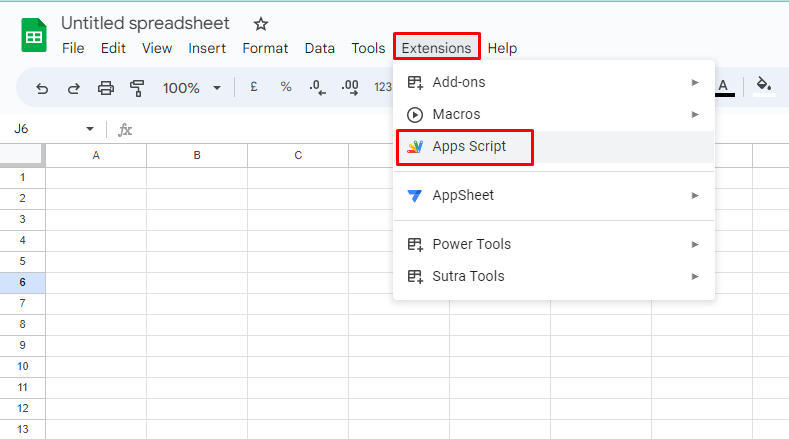Select column C header
789x439 pixels.
click(x=298, y=156)
